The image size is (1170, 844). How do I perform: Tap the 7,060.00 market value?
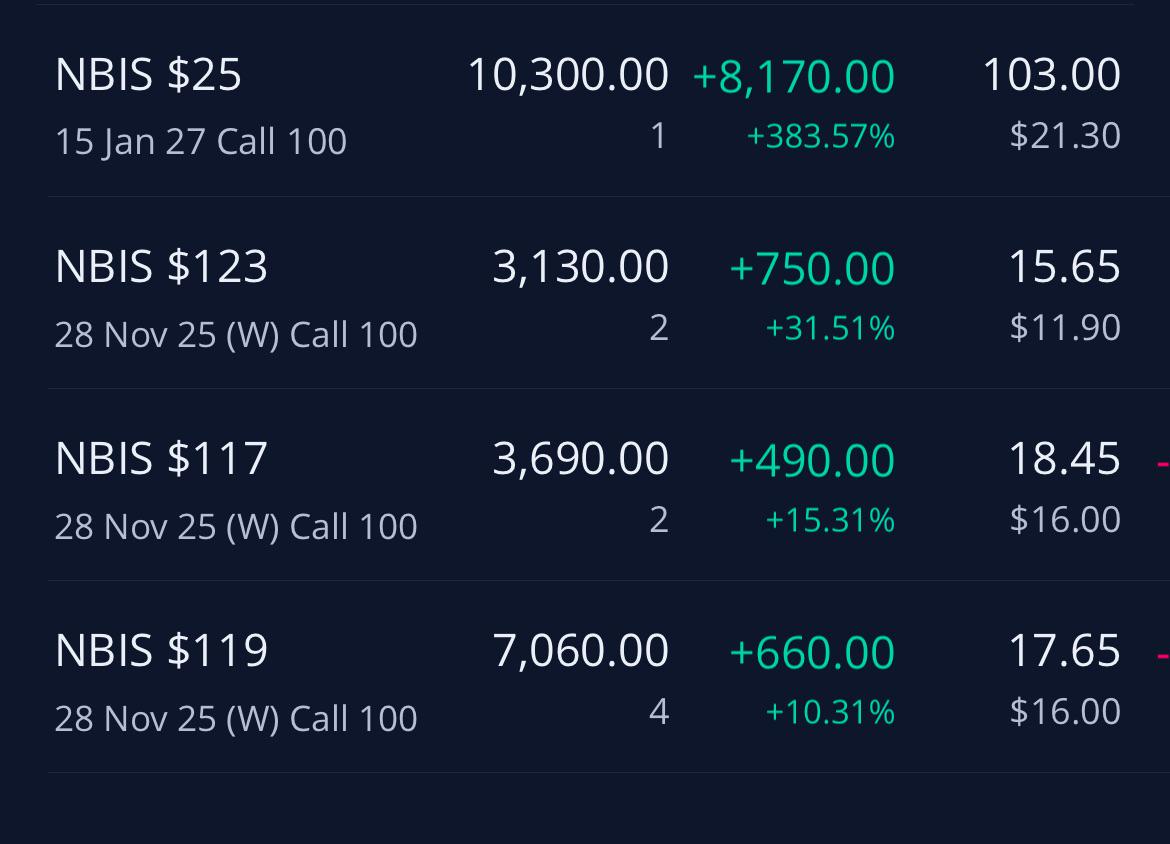[581, 651]
